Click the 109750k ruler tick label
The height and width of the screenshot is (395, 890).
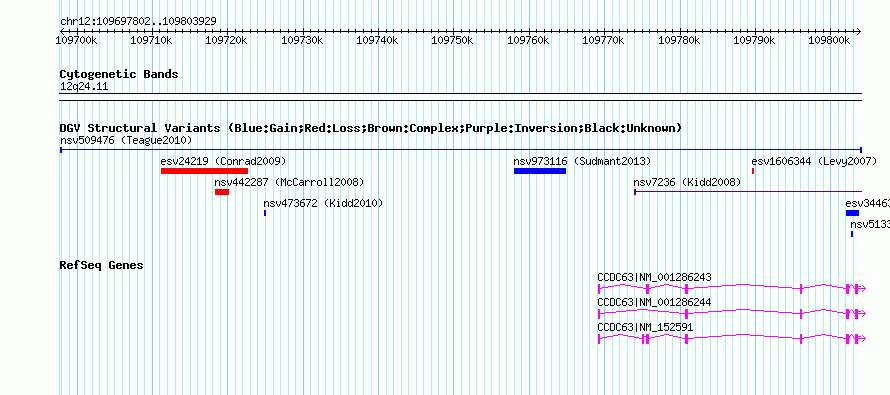click(x=453, y=40)
